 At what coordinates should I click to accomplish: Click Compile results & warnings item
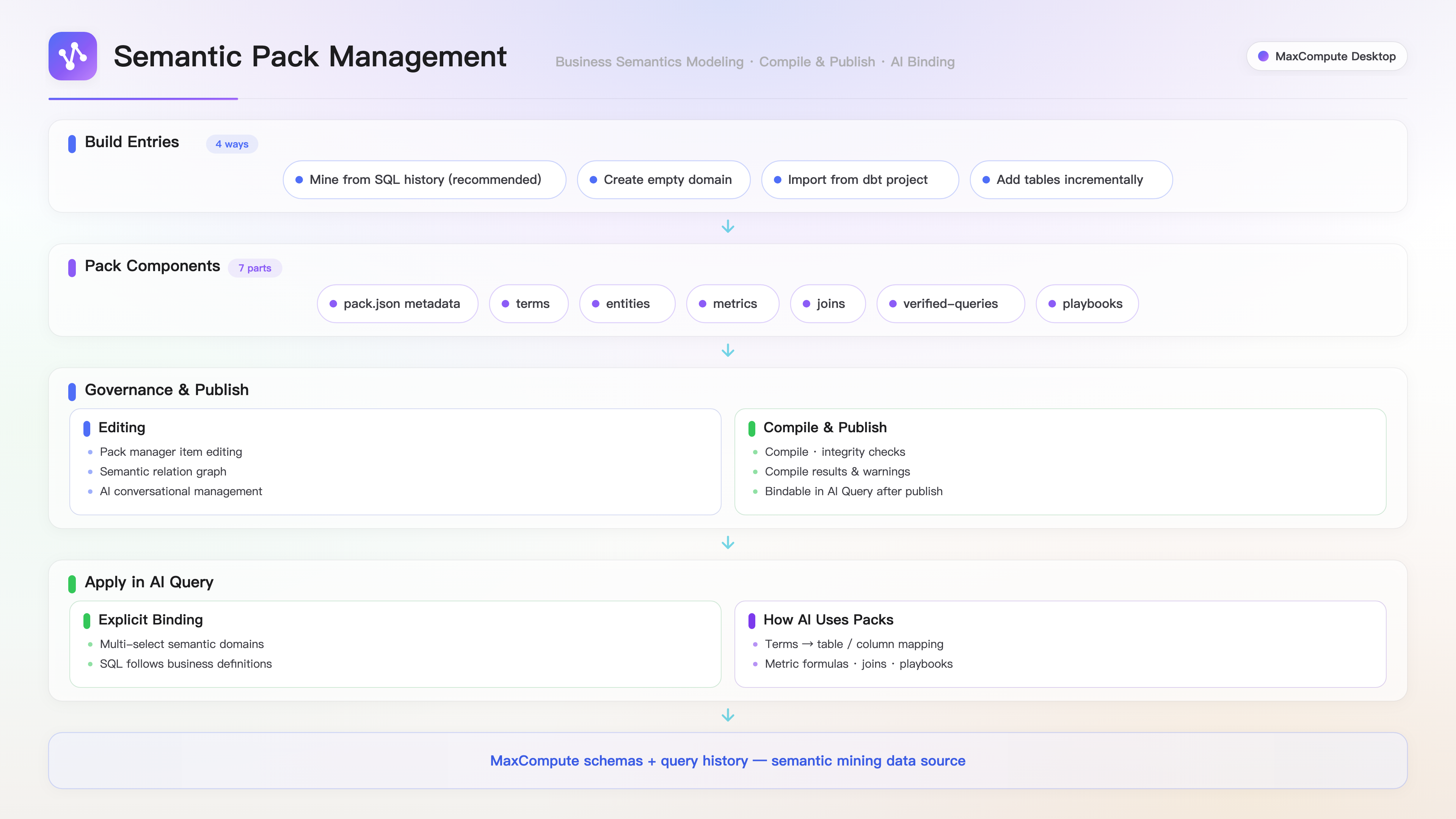point(837,471)
